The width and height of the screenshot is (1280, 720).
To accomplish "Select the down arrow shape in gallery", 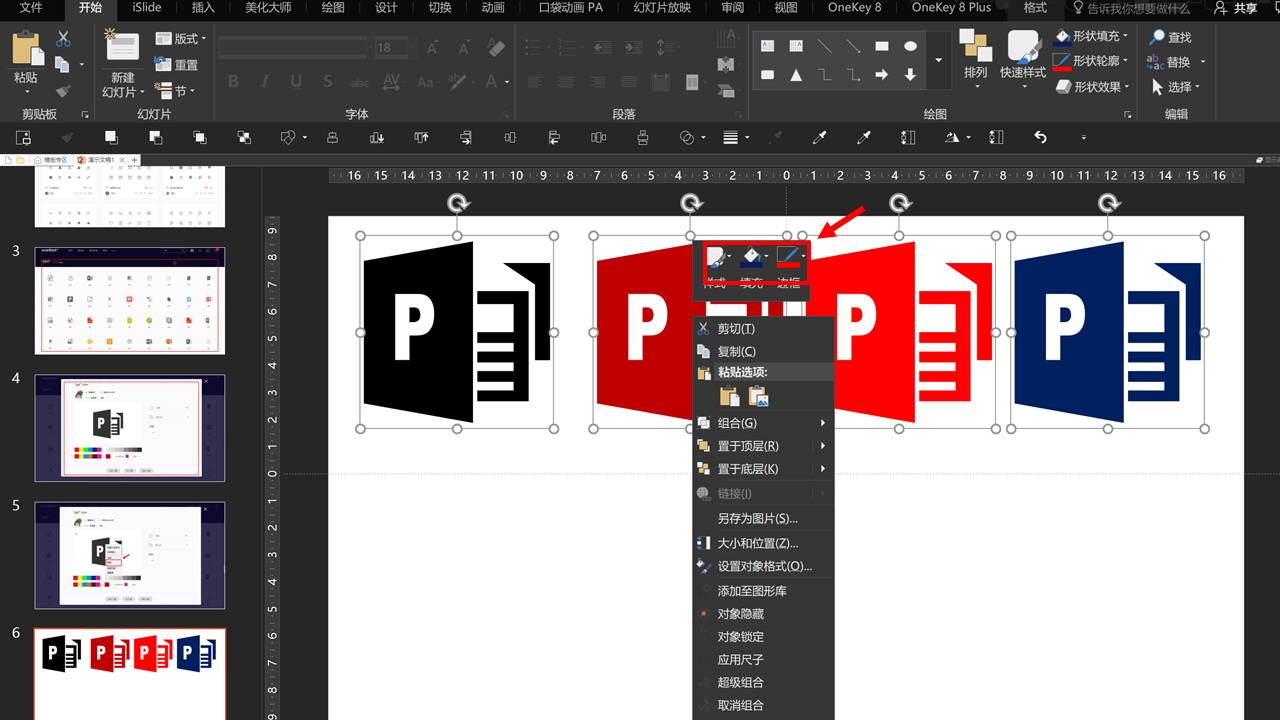I will (x=910, y=74).
